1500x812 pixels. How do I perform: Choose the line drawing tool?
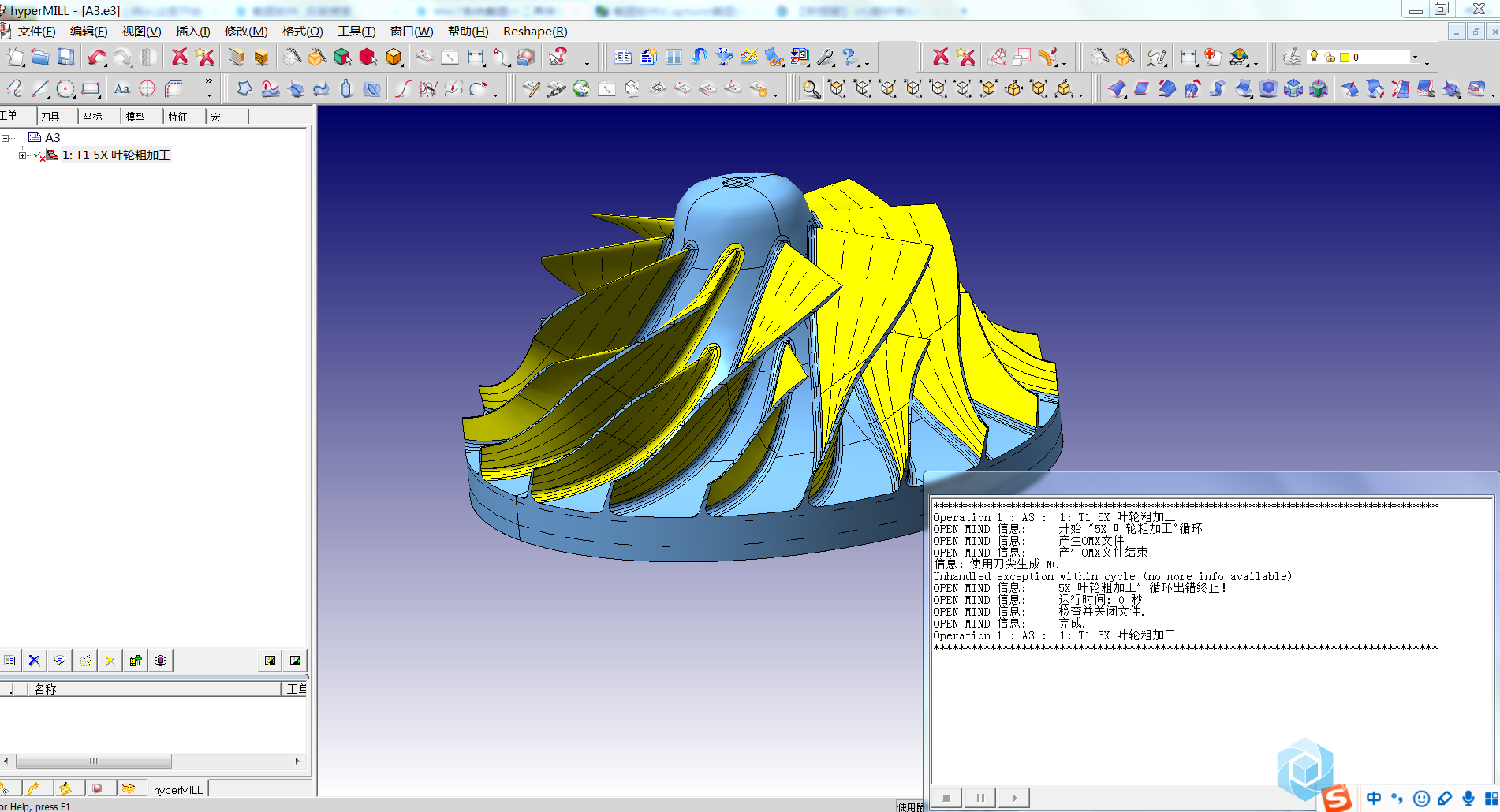pyautogui.click(x=40, y=88)
